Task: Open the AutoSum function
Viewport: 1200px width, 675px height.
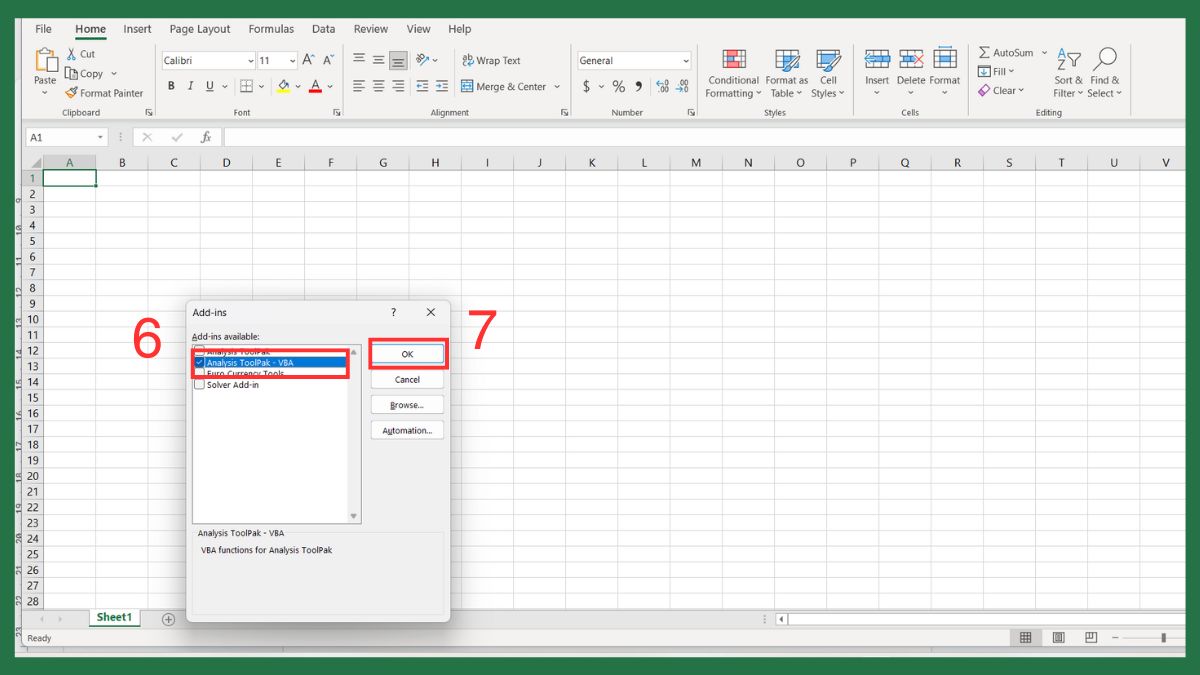Action: point(1006,52)
